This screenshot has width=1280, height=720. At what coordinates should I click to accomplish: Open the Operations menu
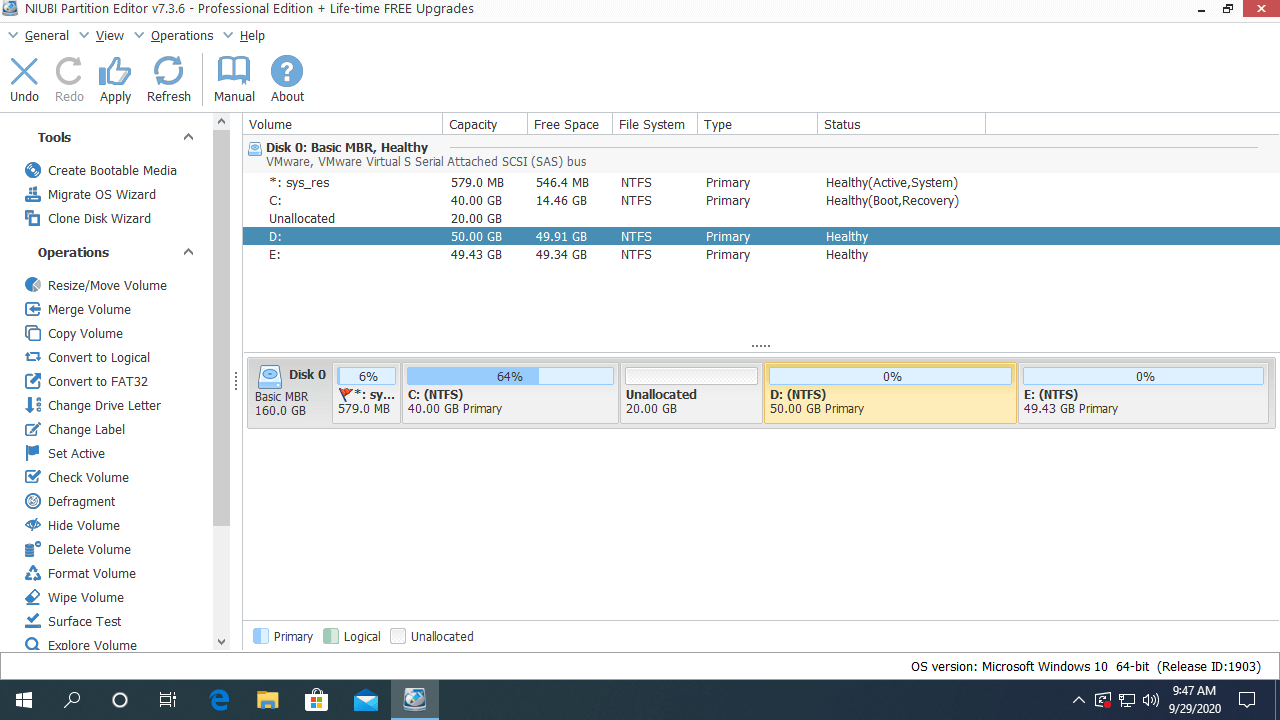click(x=181, y=35)
